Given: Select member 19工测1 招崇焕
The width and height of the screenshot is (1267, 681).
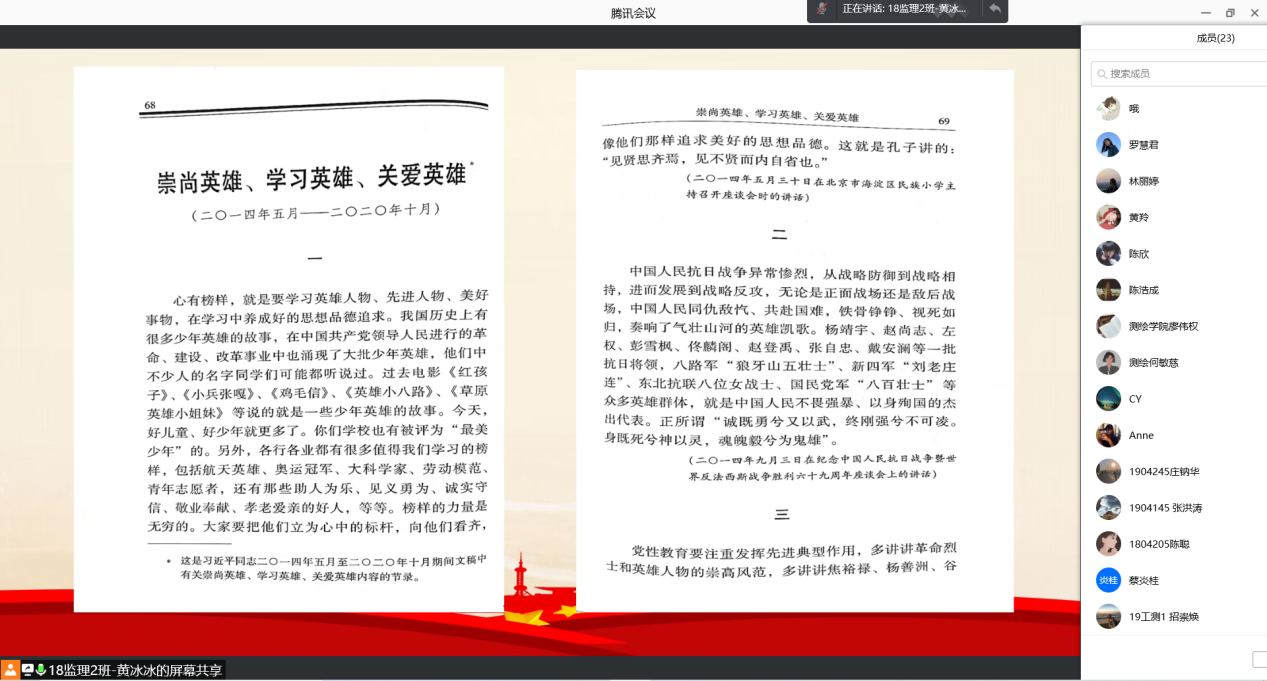Looking at the screenshot, I should point(1163,617).
